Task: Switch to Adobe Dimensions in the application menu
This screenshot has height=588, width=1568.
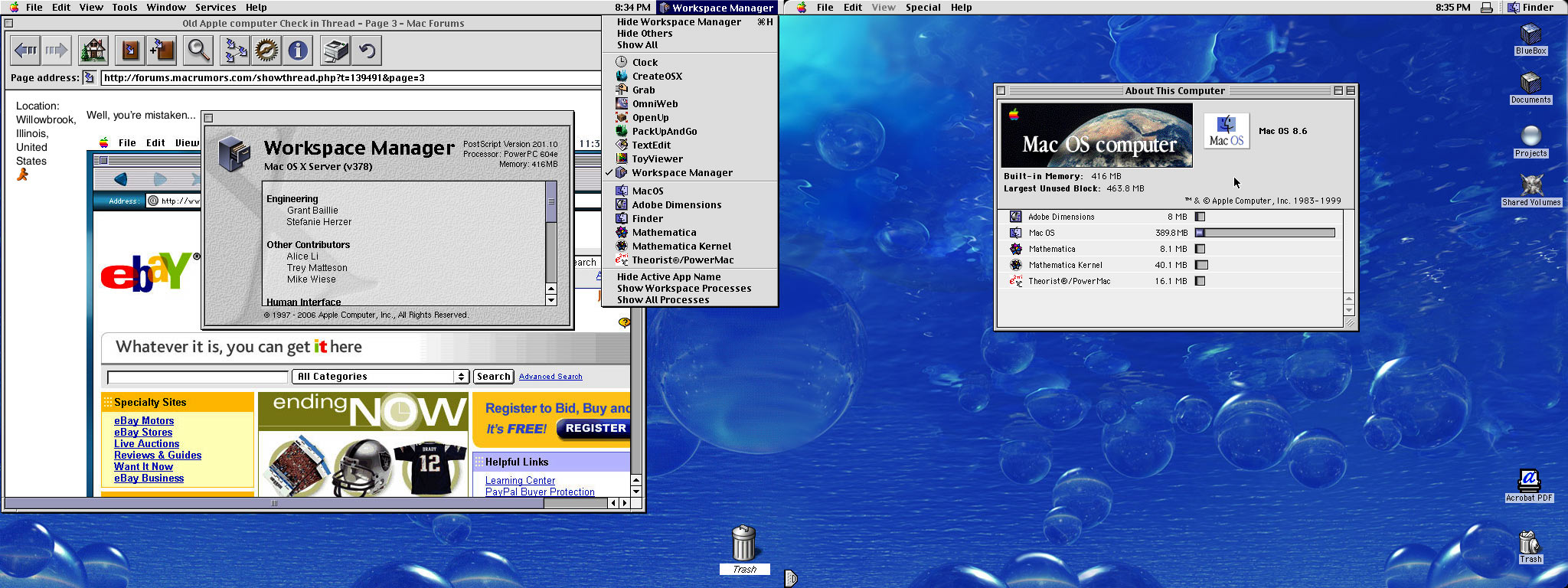Action: click(x=690, y=204)
